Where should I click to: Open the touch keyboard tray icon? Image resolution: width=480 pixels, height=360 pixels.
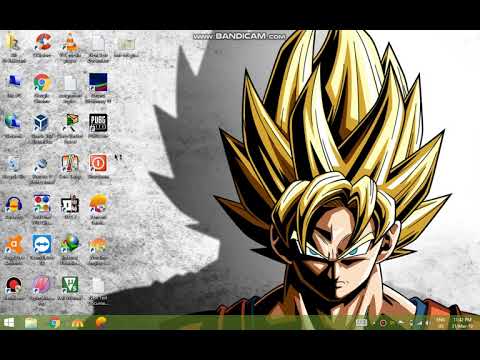click(x=361, y=323)
